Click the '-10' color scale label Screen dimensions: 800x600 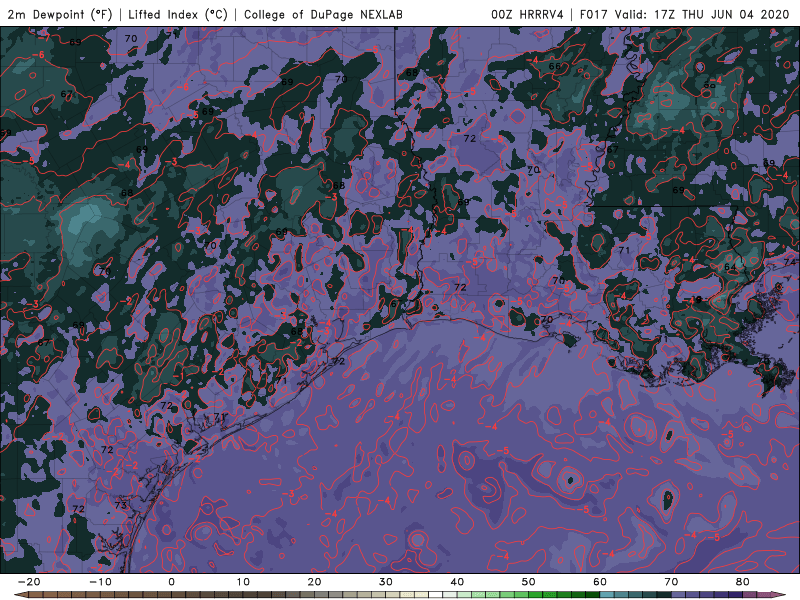tap(100, 582)
